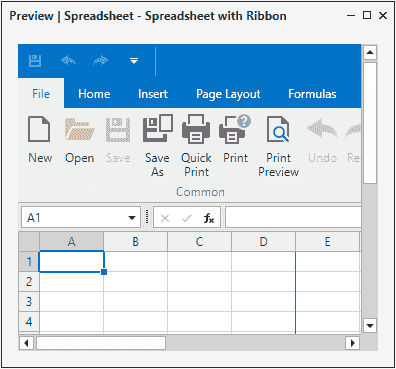The height and width of the screenshot is (369, 396).
Task: Click the ribbon's large Save button
Action: click(x=118, y=140)
